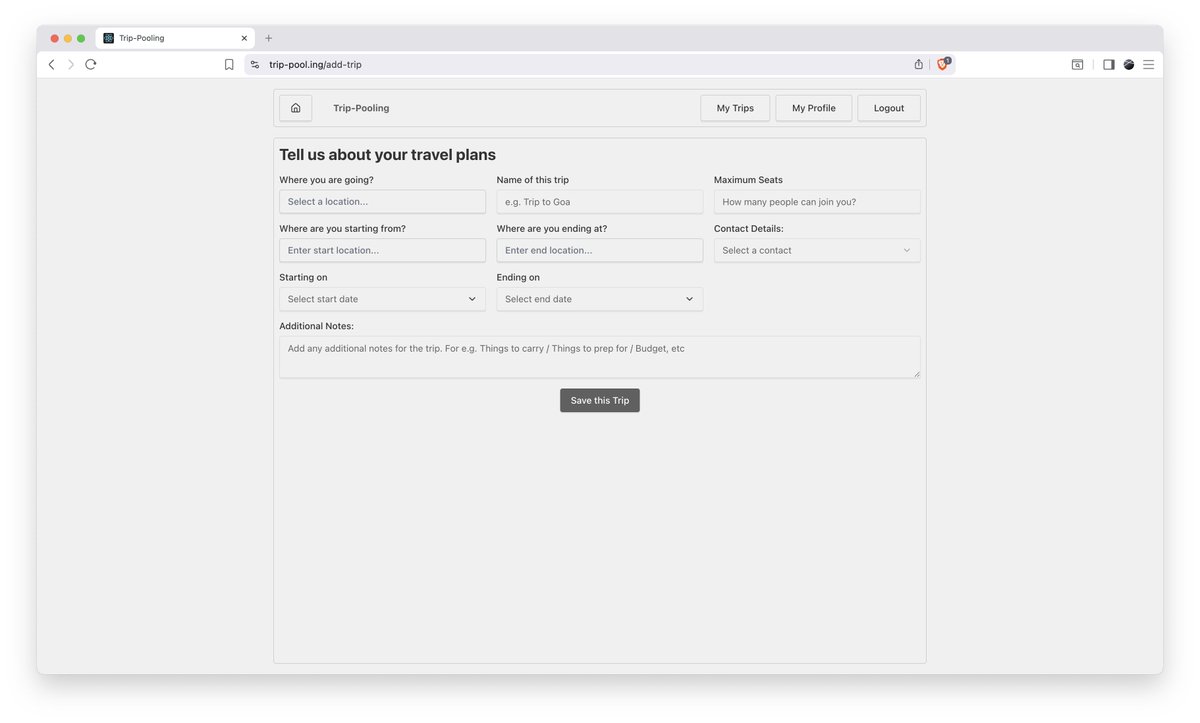Toggle the browser sidebar panel icon

pos(1108,63)
